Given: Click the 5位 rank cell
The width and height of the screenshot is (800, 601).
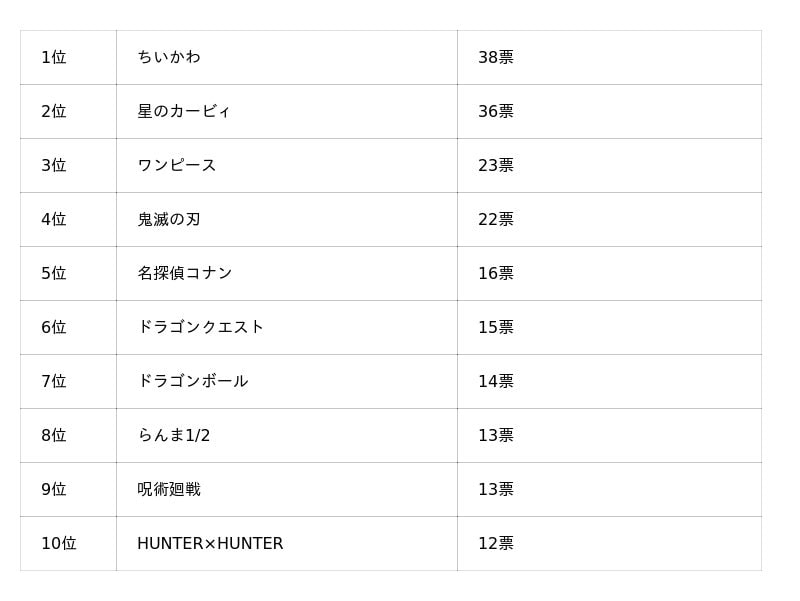Looking at the screenshot, I should tap(54, 274).
